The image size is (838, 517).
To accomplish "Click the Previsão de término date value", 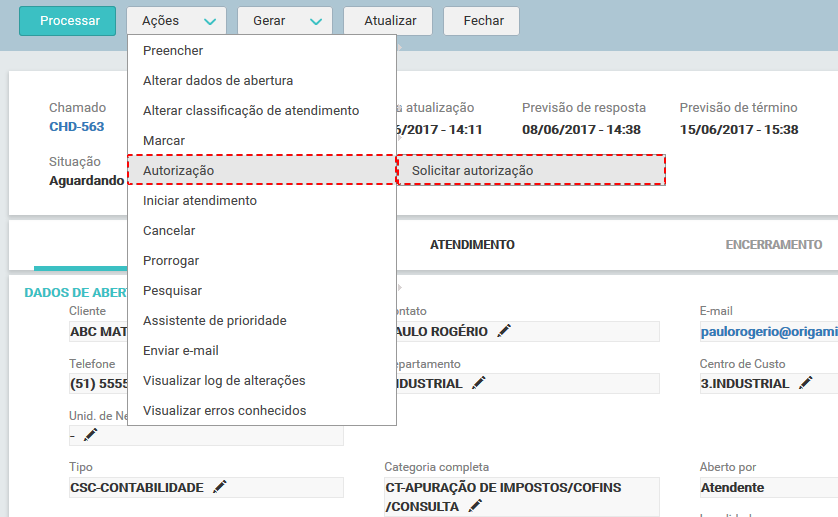I will point(739,129).
